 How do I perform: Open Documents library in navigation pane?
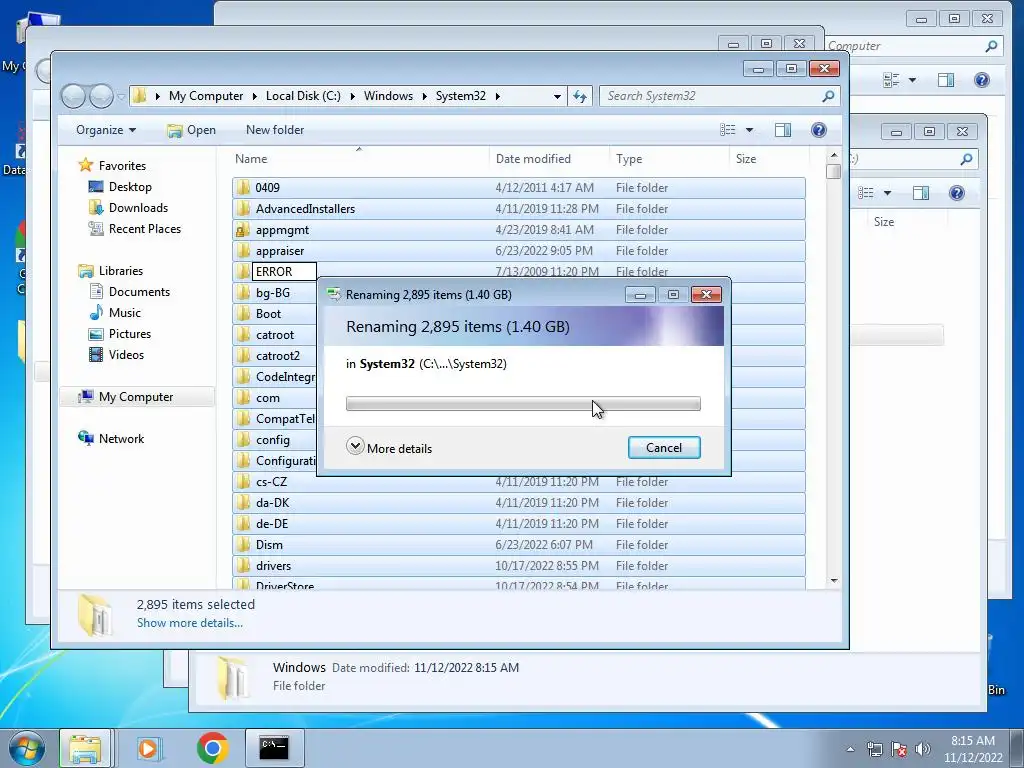point(139,291)
